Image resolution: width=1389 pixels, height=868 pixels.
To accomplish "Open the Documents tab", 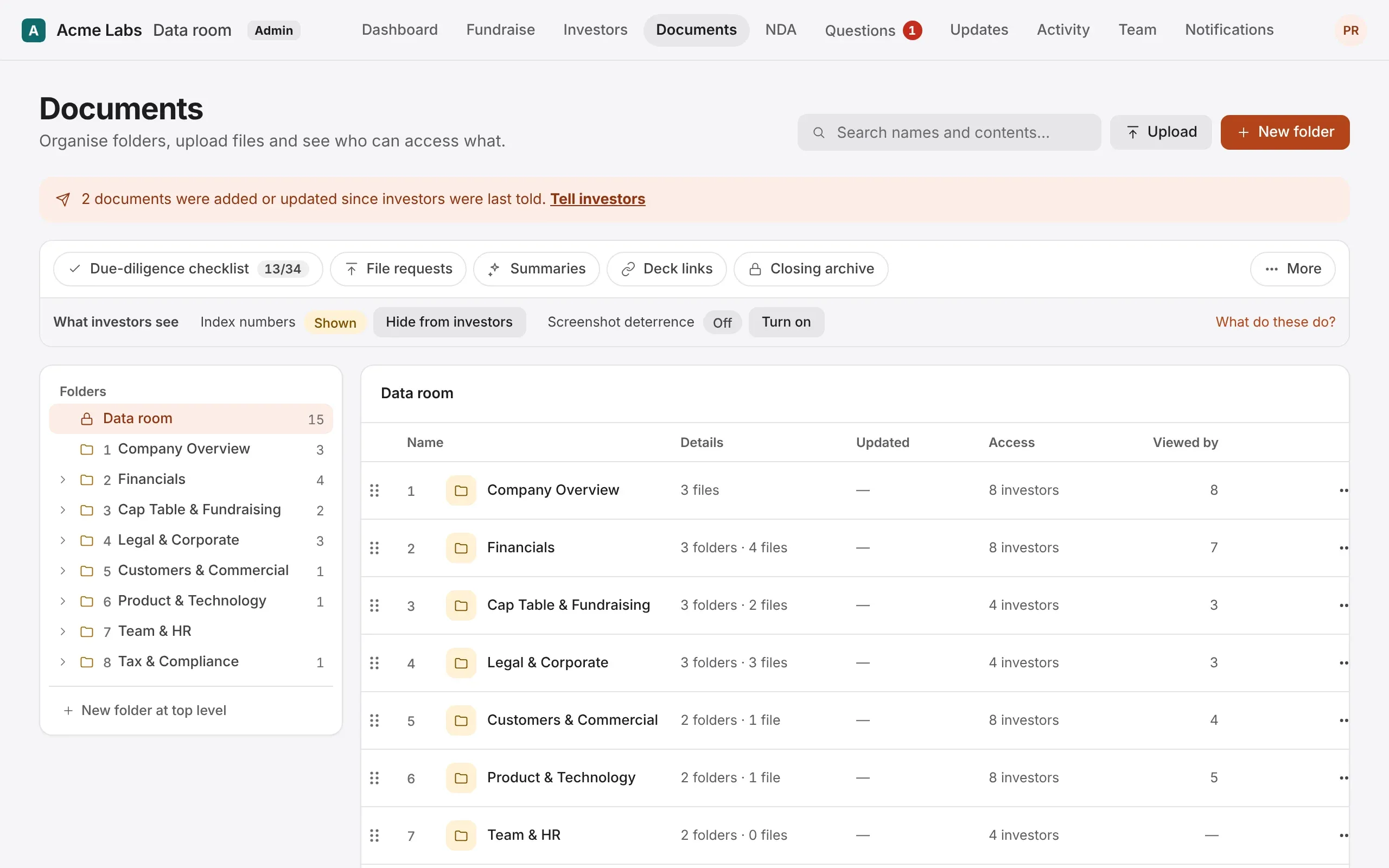I will coord(696,30).
